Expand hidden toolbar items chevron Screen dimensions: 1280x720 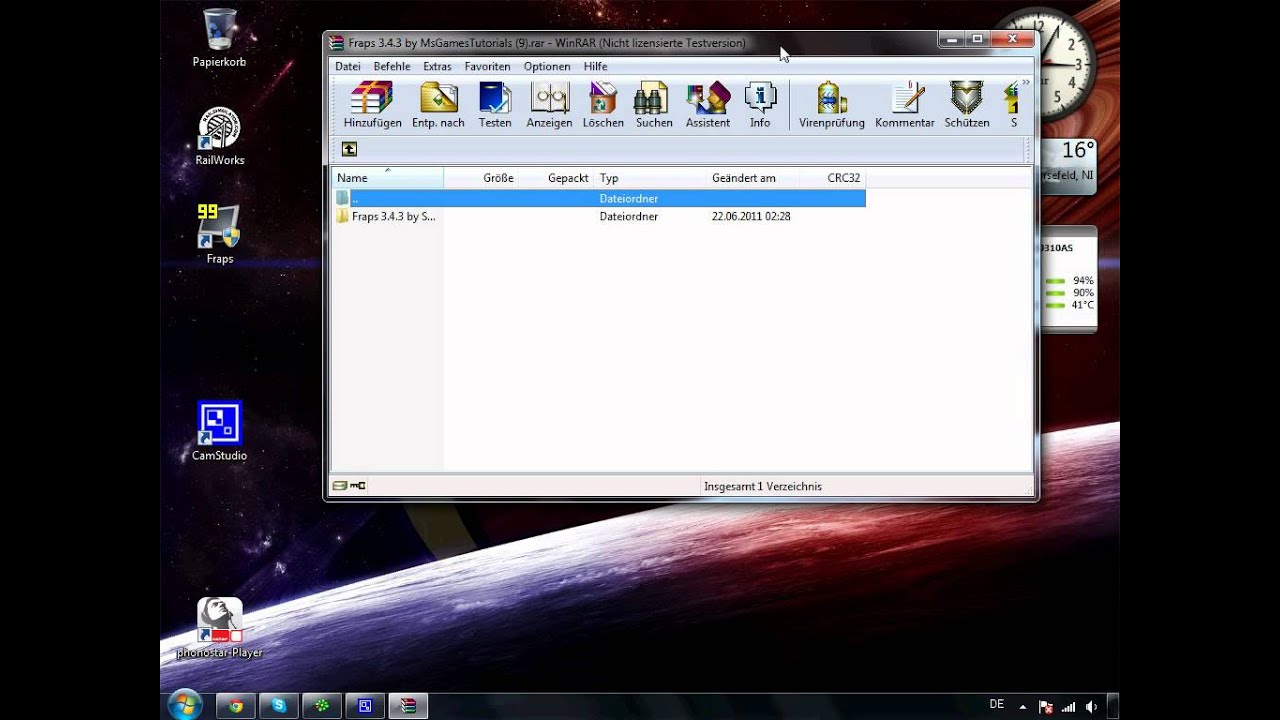[x=1025, y=83]
